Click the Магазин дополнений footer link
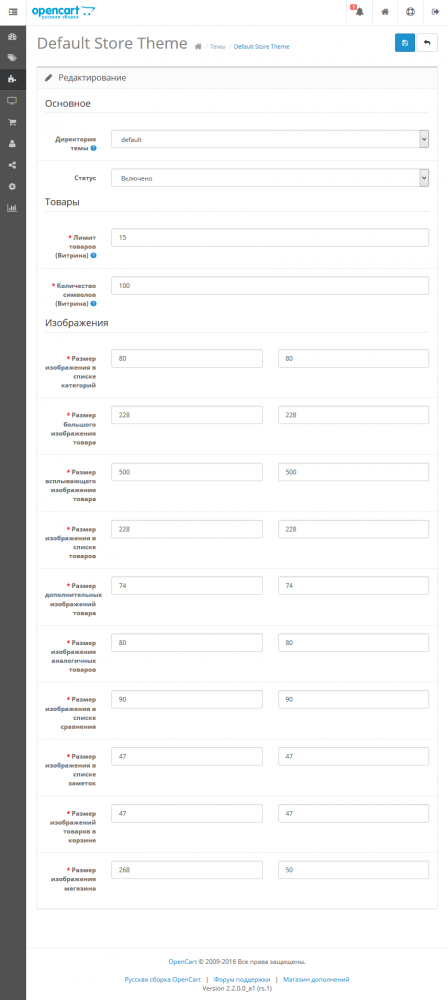Image resolution: width=448 pixels, height=1000 pixels. 317,979
